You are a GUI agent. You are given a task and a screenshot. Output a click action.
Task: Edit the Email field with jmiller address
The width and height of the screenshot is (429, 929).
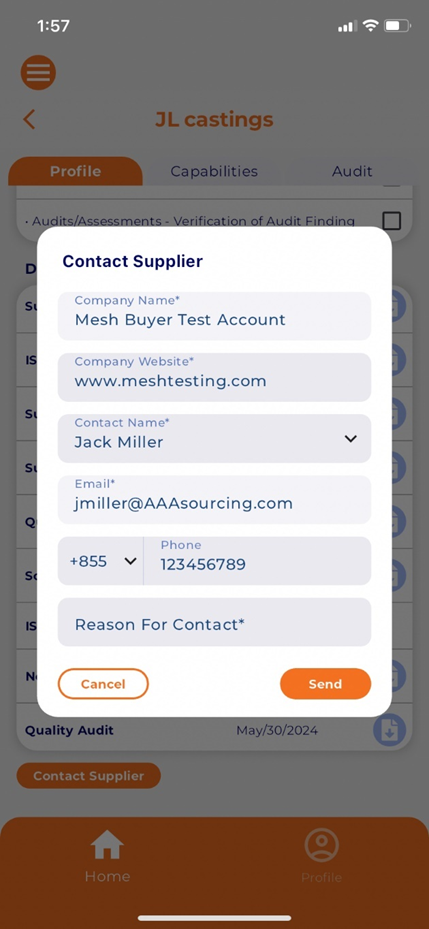(x=214, y=499)
